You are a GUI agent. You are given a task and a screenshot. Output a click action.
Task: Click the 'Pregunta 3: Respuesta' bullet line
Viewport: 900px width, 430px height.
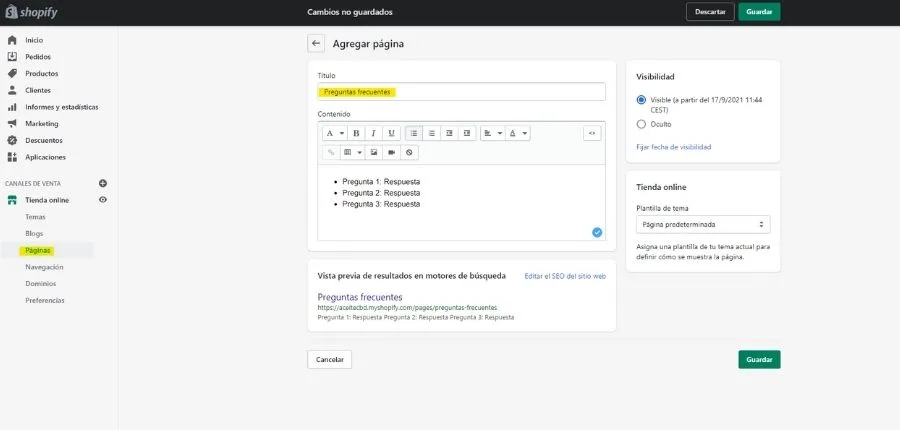pos(381,204)
